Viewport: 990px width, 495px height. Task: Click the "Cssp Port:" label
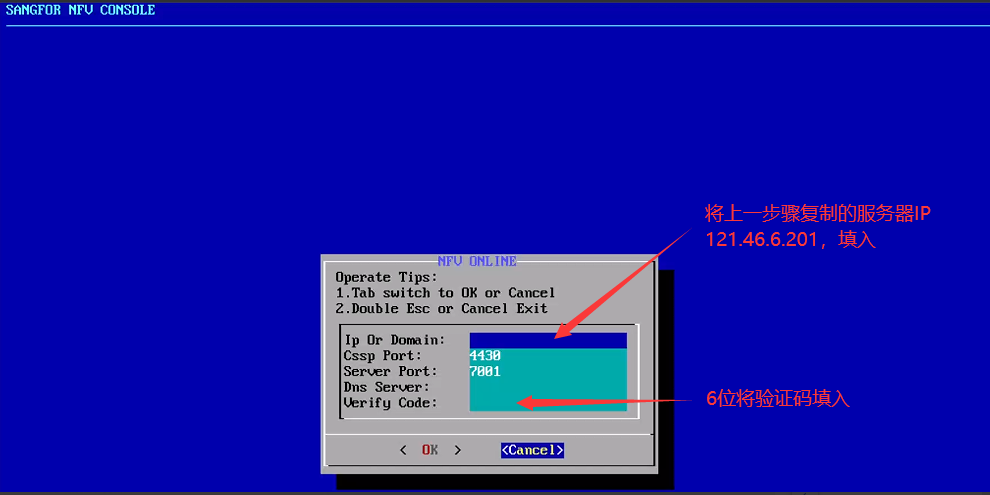click(382, 356)
